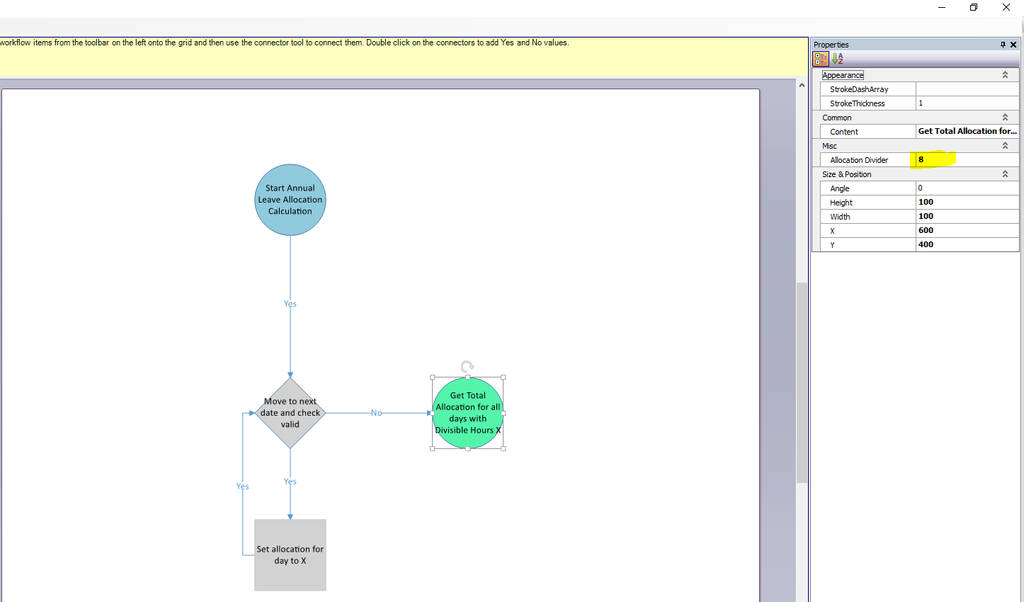Collapse the Misc property section
Screen dimensions: 1024x602
(x=1005, y=146)
